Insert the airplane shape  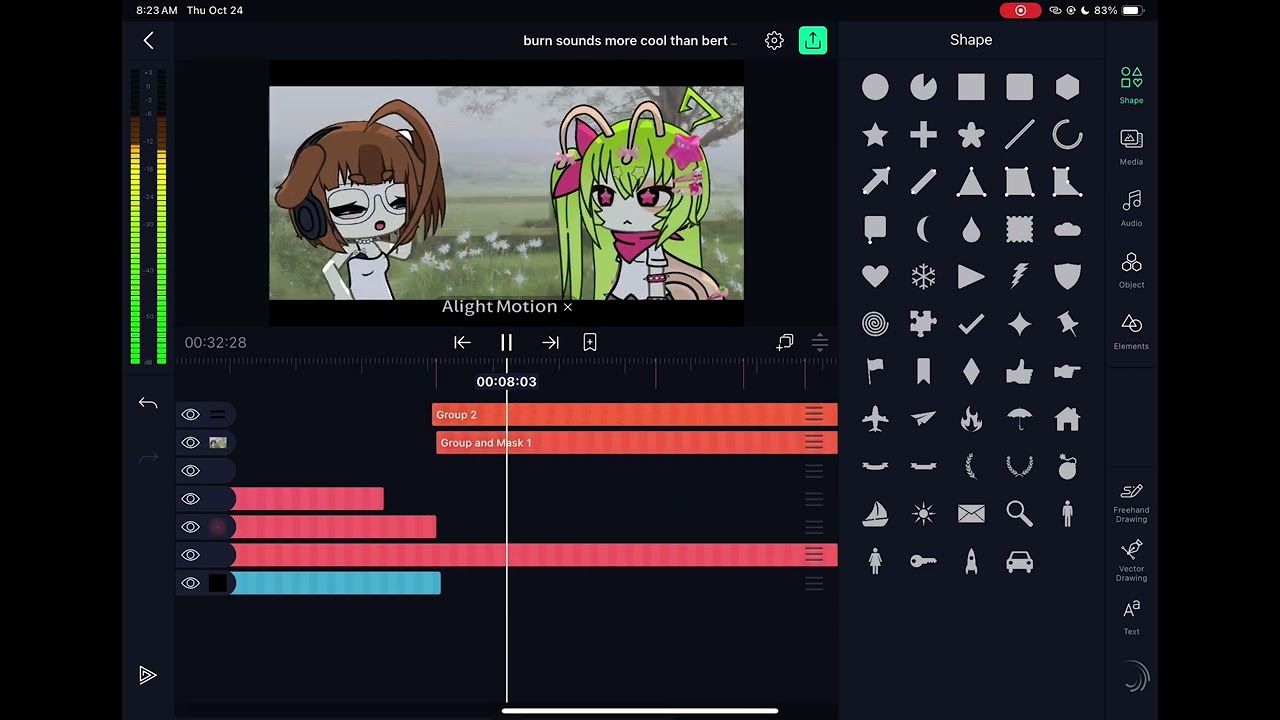(875, 419)
